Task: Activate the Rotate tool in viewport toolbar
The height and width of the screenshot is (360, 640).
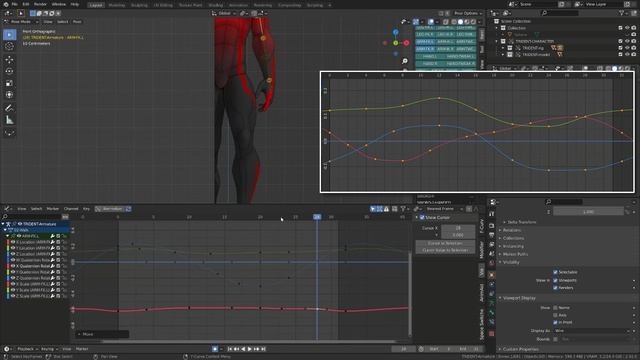Action: [x=9, y=71]
